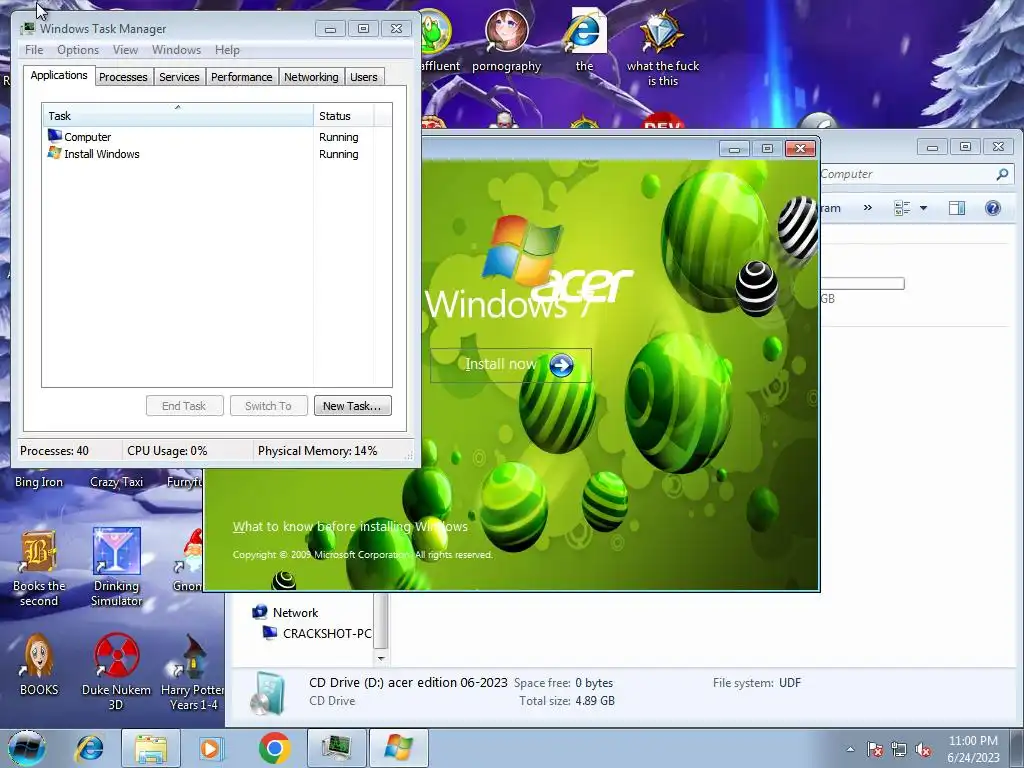Viewport: 1024px width, 768px height.
Task: Expand the toolbar overflow chevron in Computer window
Action: [x=867, y=208]
